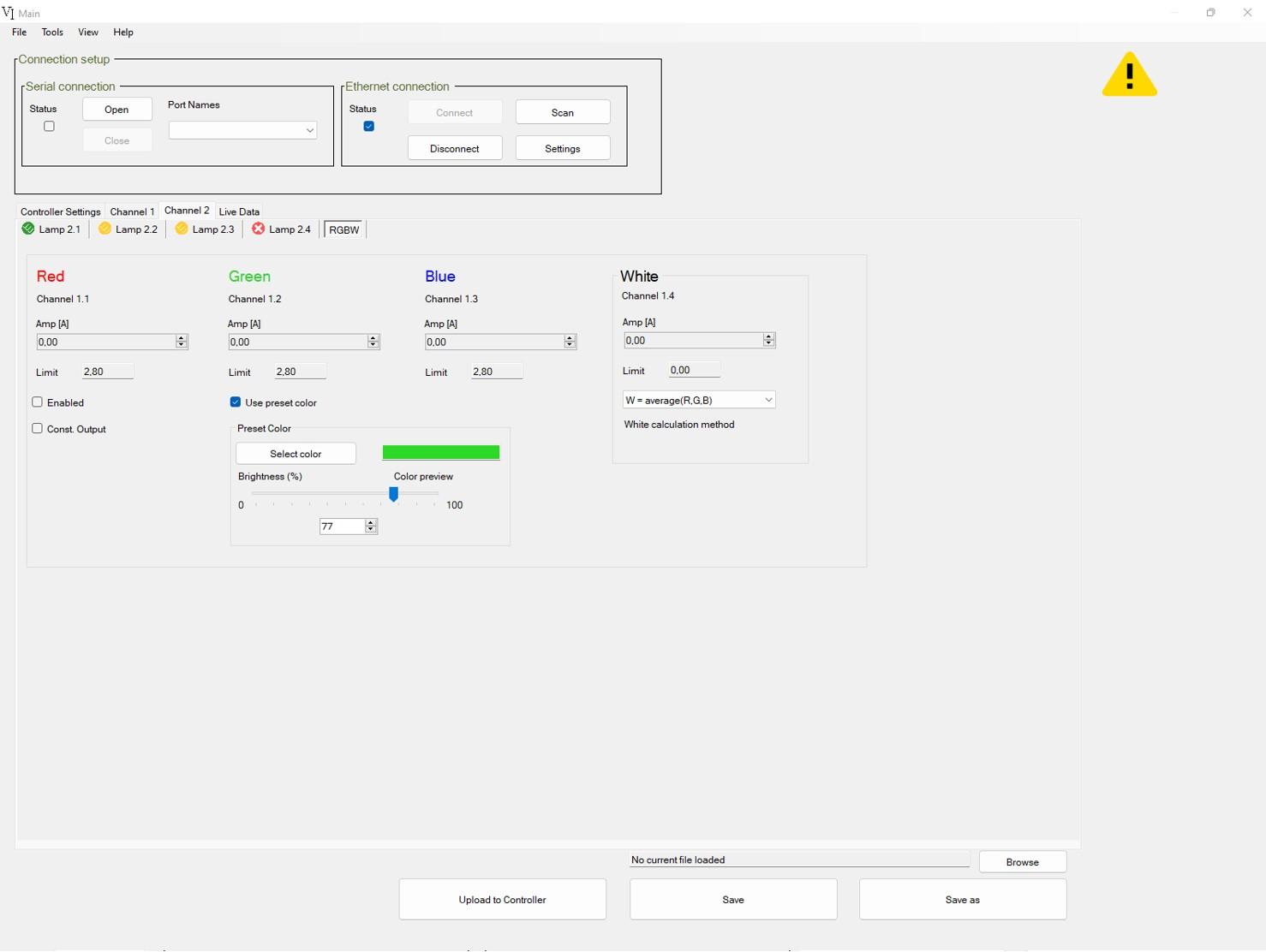Click the Lamp 2.3 yellow status icon
This screenshot has height=952, width=1266.
coord(182,229)
